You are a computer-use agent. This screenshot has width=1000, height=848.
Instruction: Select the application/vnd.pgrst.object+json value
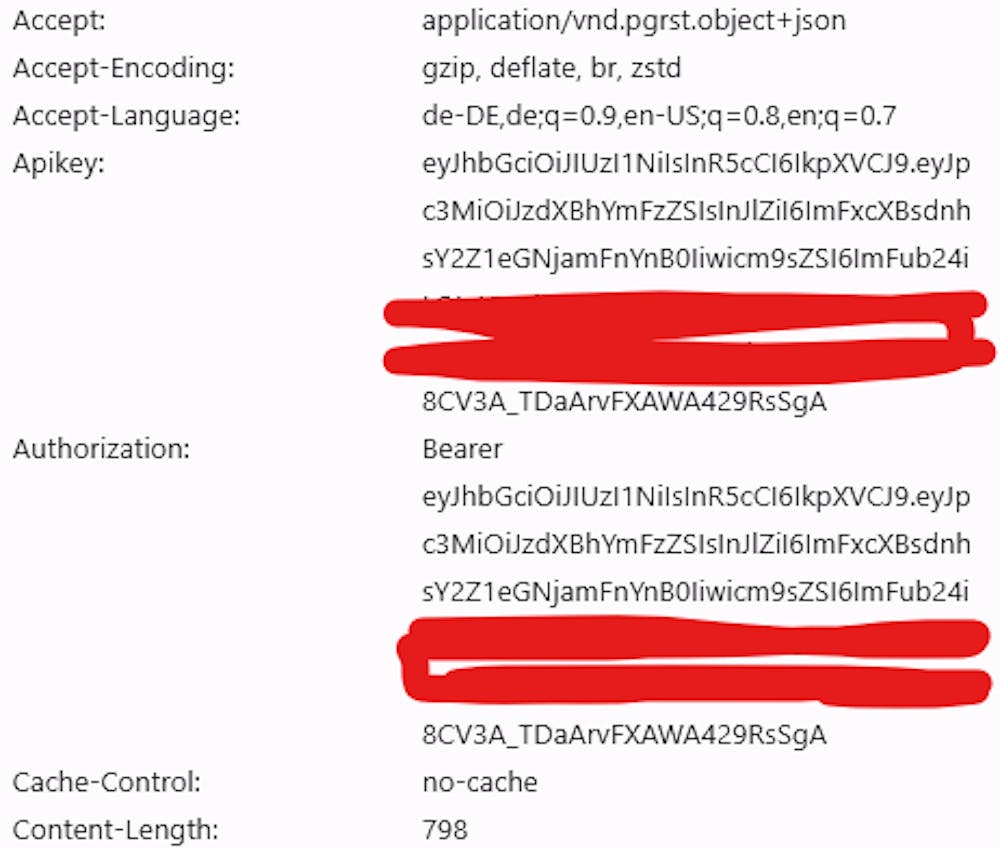634,21
